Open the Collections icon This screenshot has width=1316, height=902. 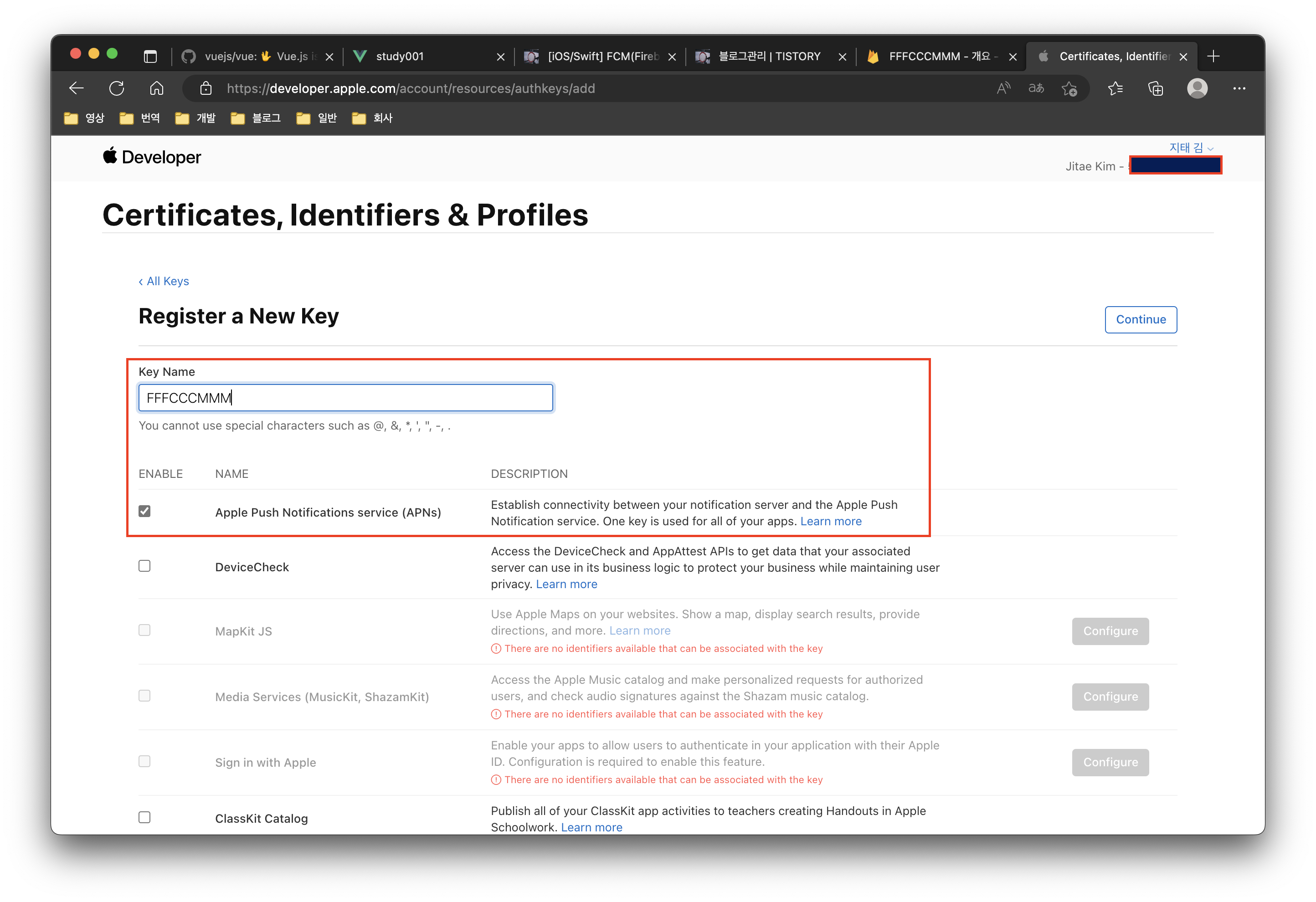1156,88
